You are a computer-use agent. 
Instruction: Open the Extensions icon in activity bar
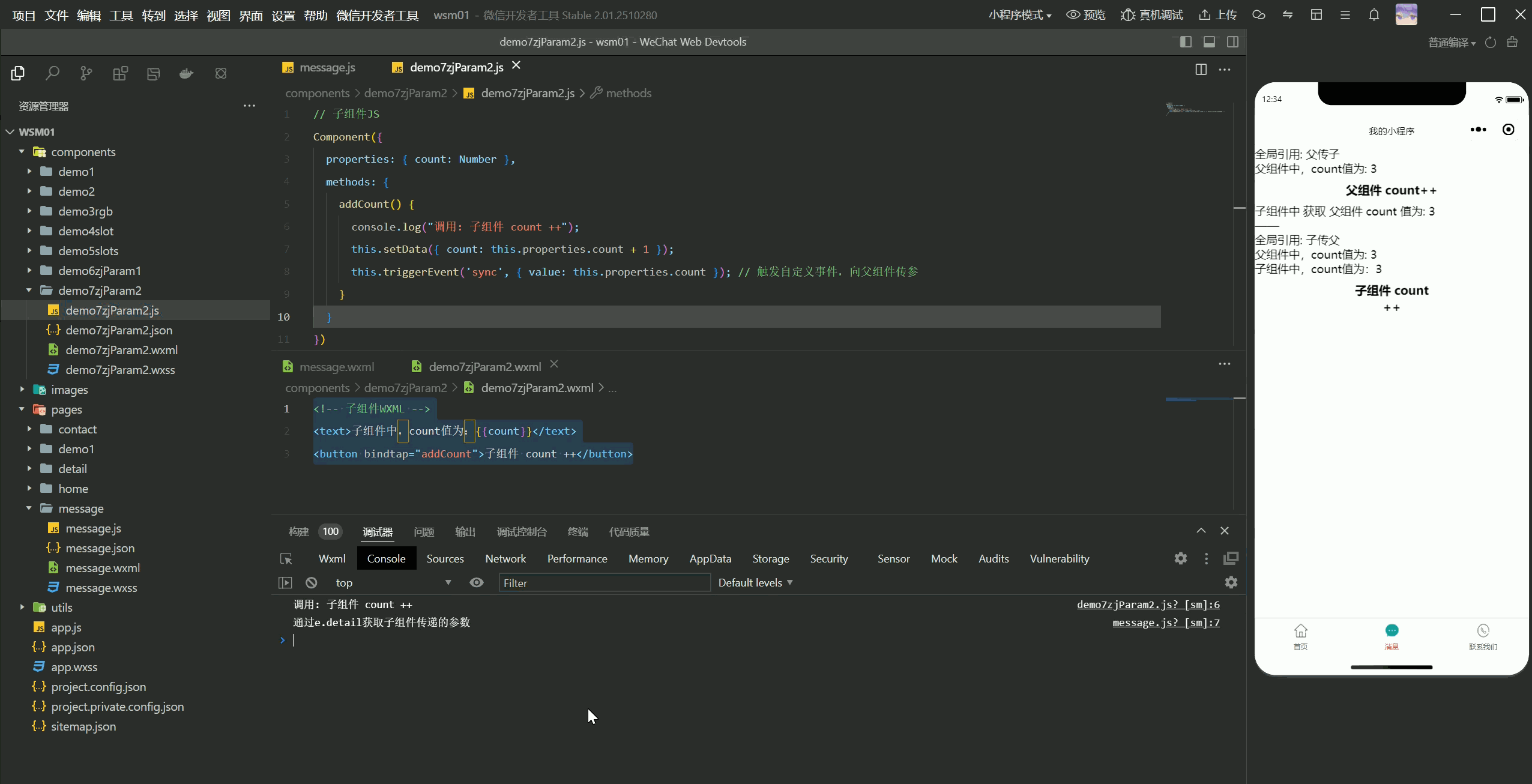click(120, 73)
